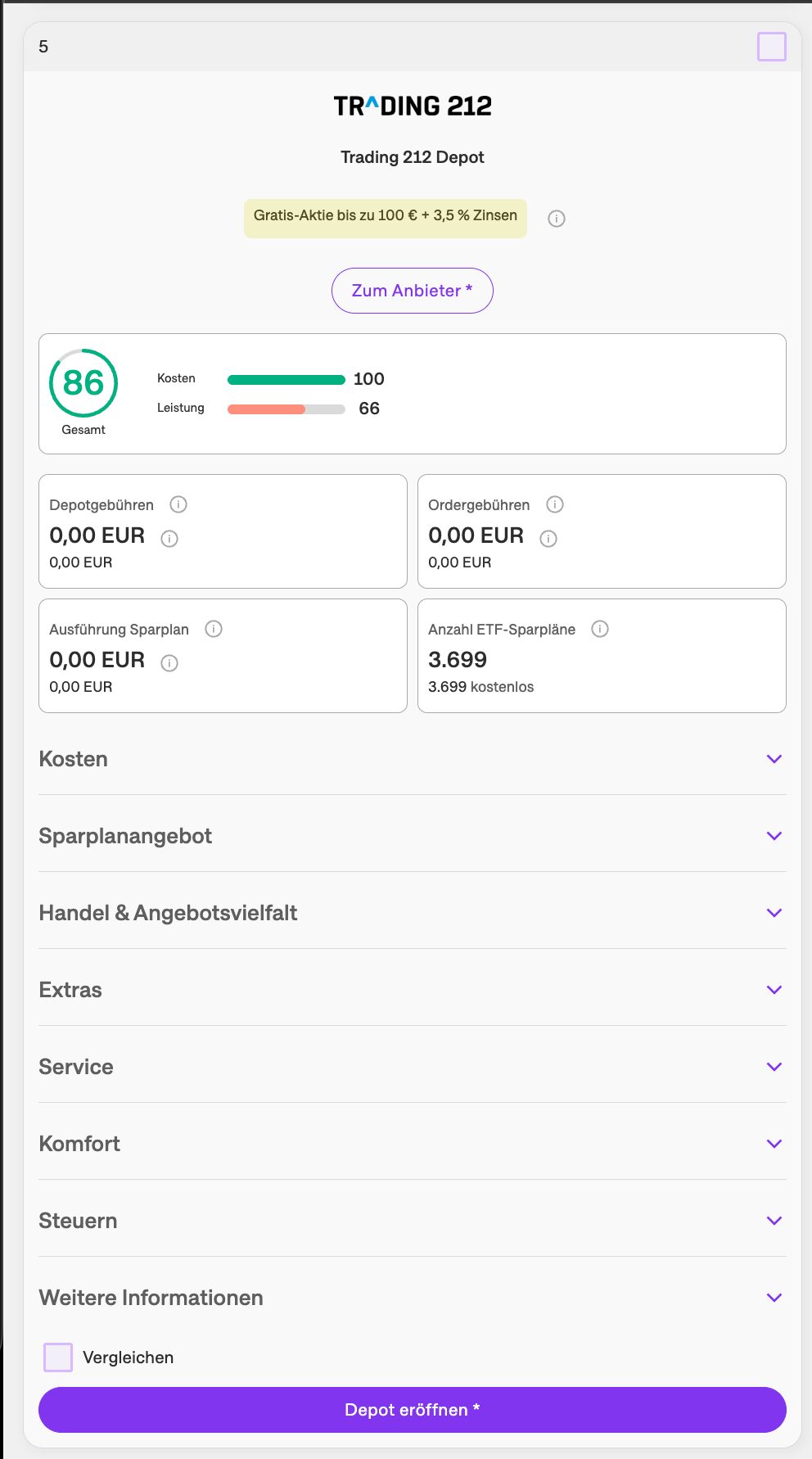Click the Ordergebühren card
812x1459 pixels.
click(x=602, y=531)
